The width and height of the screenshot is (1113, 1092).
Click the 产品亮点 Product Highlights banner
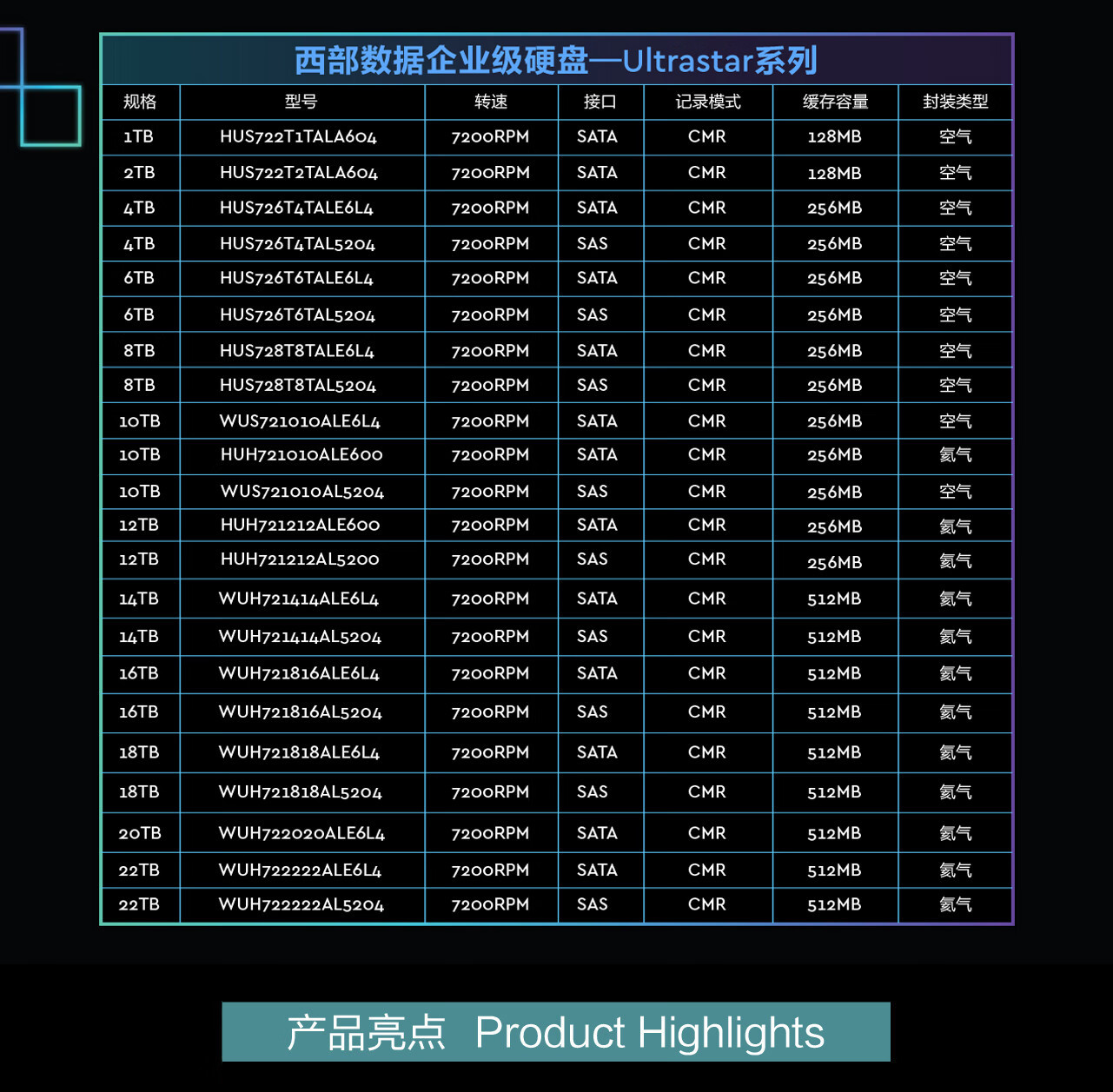(556, 1032)
